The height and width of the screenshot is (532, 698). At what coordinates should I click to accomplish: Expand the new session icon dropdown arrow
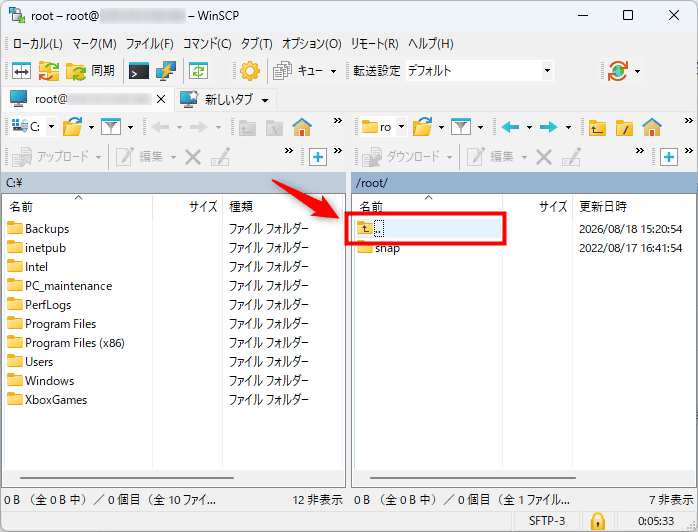637,71
